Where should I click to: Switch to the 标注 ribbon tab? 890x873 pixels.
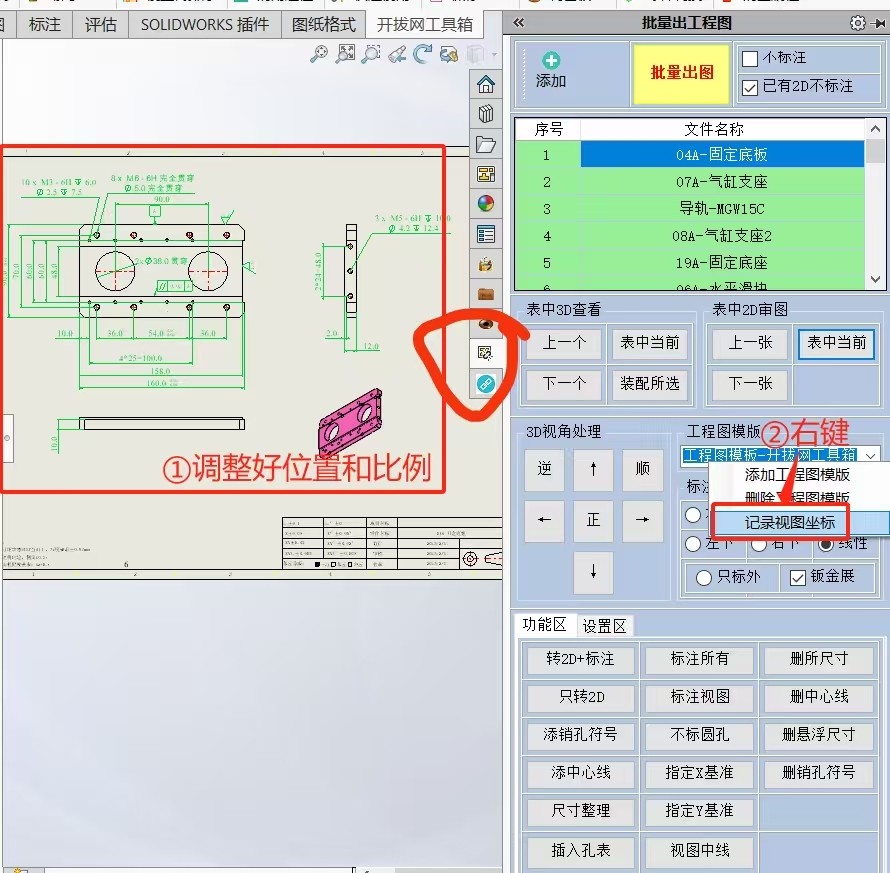tap(44, 24)
